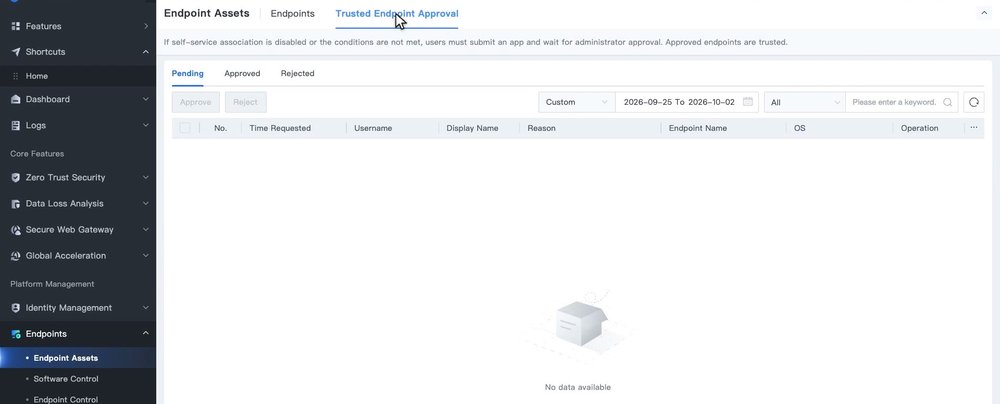Select the Pending sub-tab
The height and width of the screenshot is (404, 1000).
188,73
